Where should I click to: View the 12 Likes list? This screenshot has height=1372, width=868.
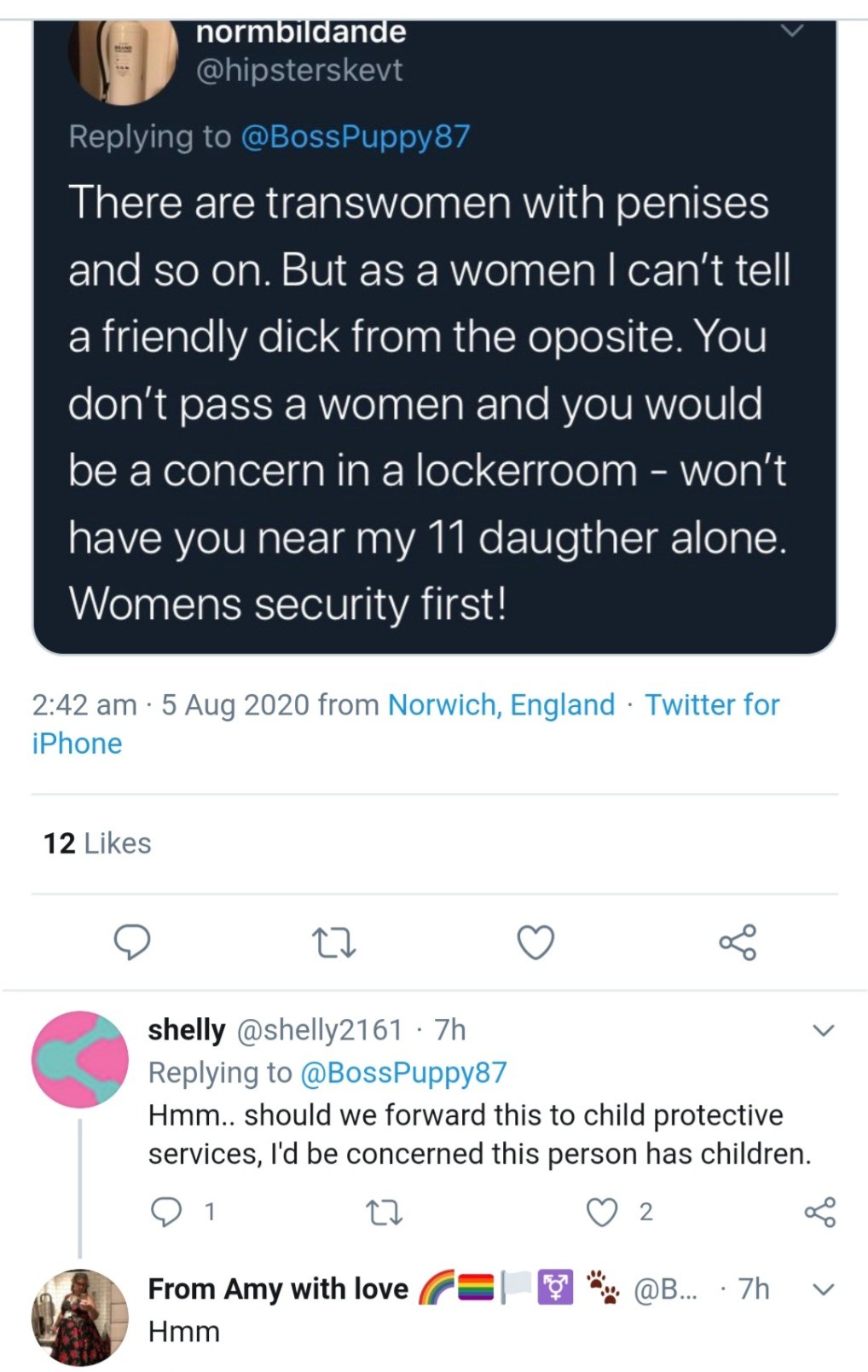tap(97, 843)
